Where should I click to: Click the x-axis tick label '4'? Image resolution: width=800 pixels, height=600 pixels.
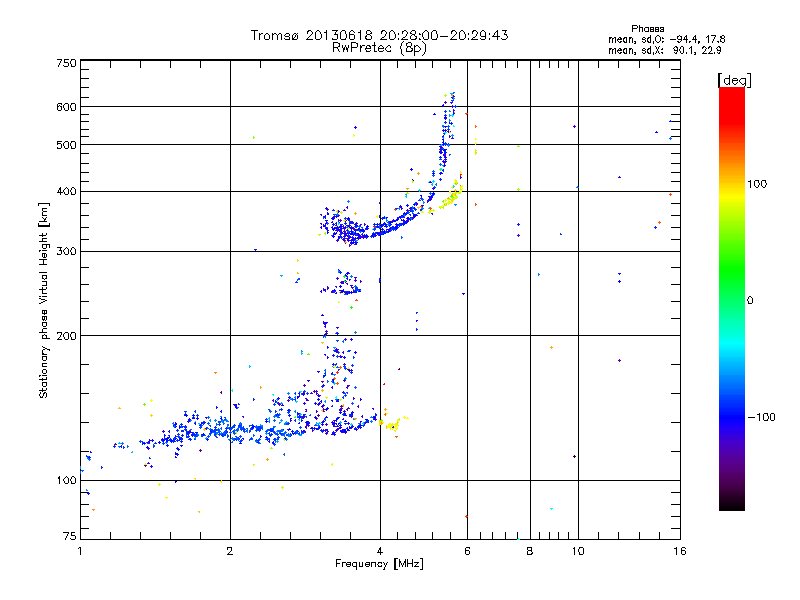pyautogui.click(x=380, y=551)
